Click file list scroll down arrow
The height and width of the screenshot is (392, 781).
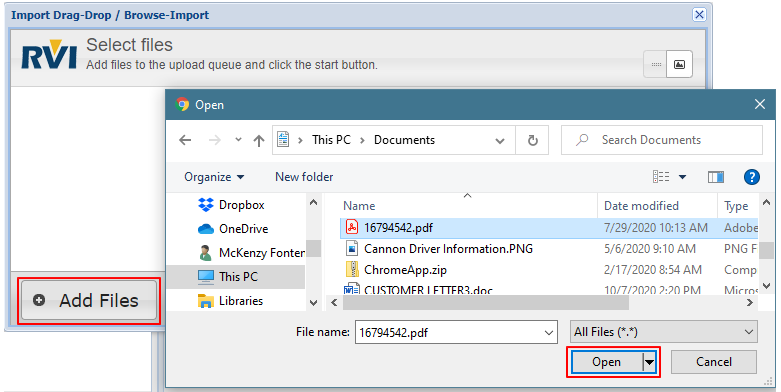point(767,286)
